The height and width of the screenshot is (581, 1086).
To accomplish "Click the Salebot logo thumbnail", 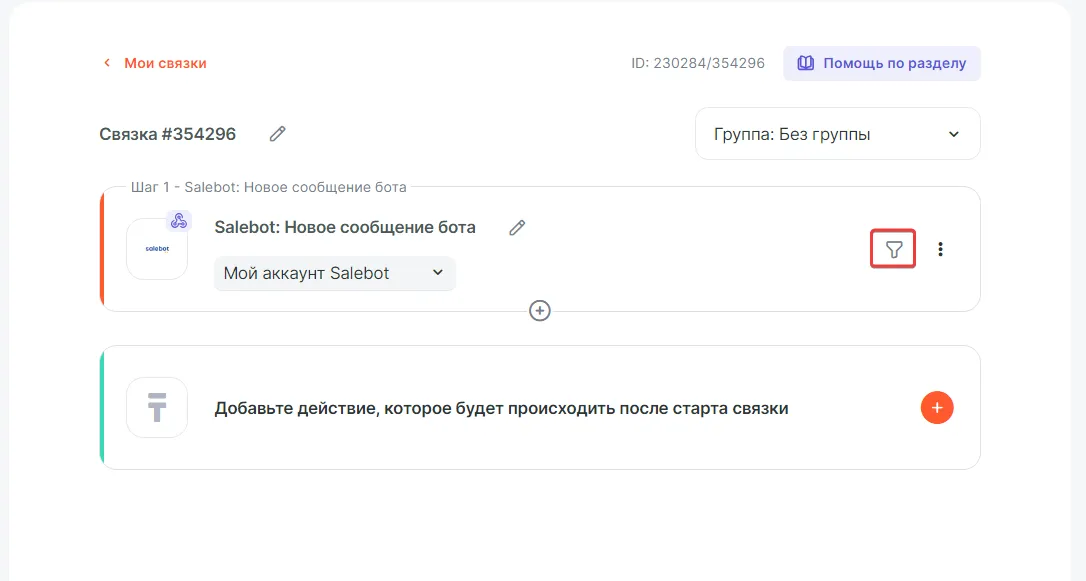I will click(157, 249).
